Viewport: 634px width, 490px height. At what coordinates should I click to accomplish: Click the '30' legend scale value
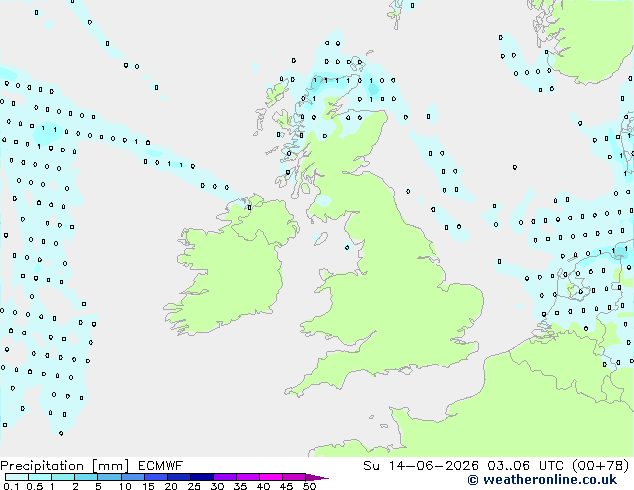(x=217, y=486)
